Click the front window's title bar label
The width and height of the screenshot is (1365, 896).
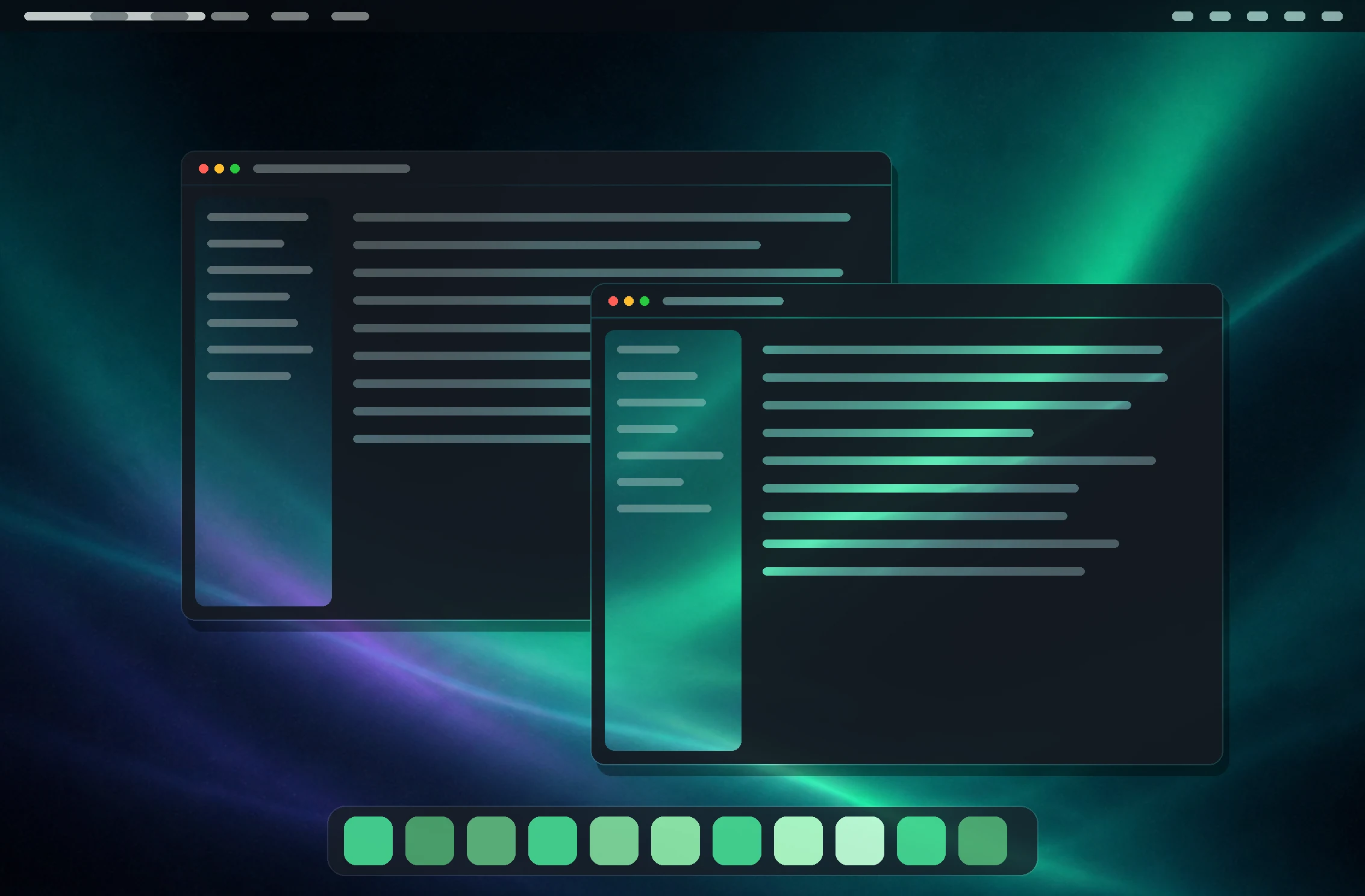723,301
